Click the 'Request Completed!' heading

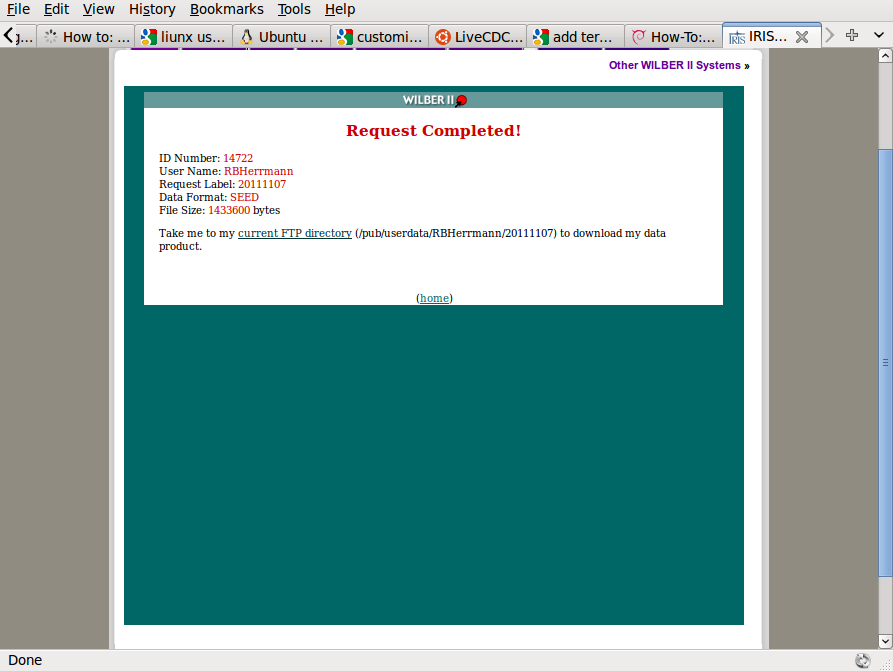tap(433, 130)
